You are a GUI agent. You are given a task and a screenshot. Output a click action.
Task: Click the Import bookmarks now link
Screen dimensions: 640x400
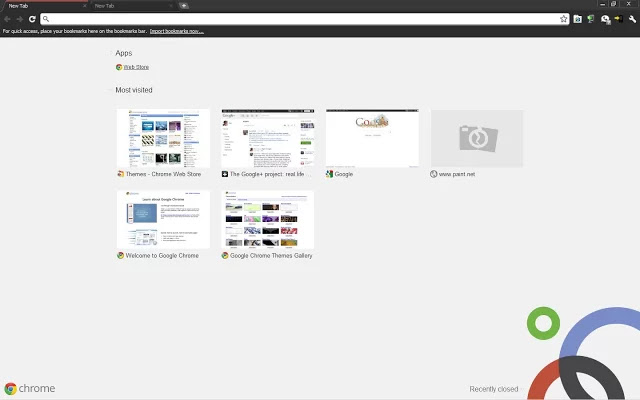(177, 31)
